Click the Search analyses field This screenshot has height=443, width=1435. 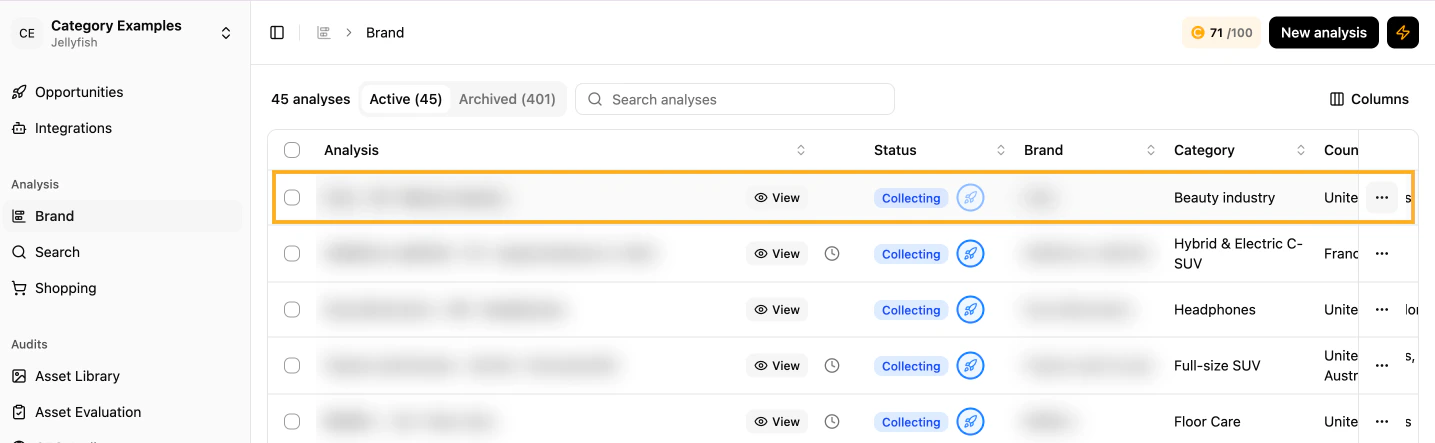click(735, 99)
